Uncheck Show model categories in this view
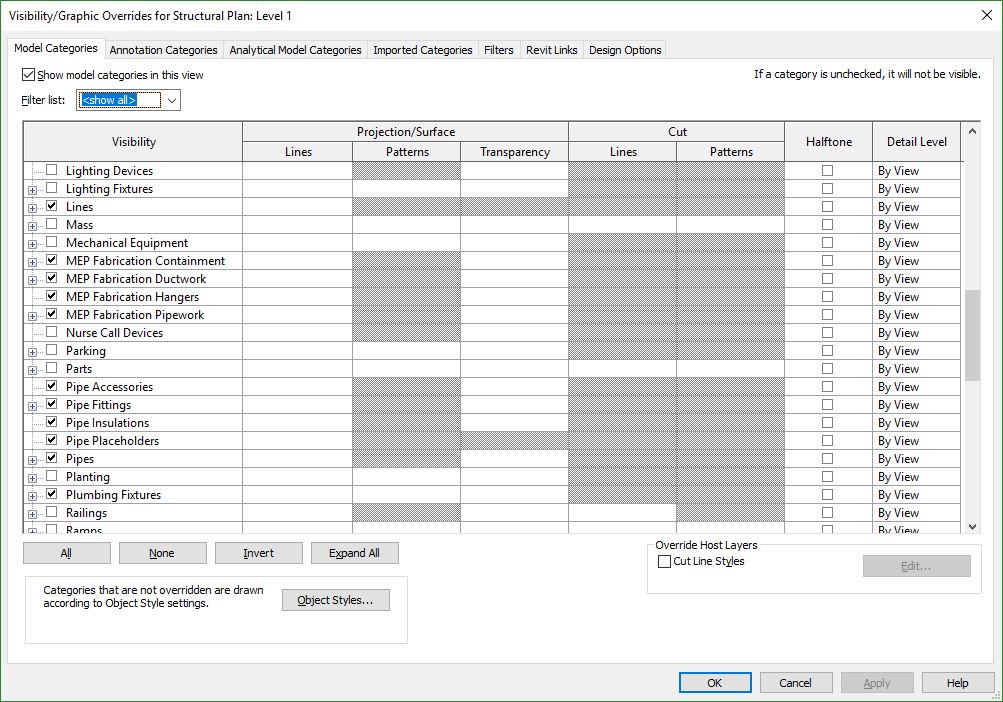 [x=29, y=74]
